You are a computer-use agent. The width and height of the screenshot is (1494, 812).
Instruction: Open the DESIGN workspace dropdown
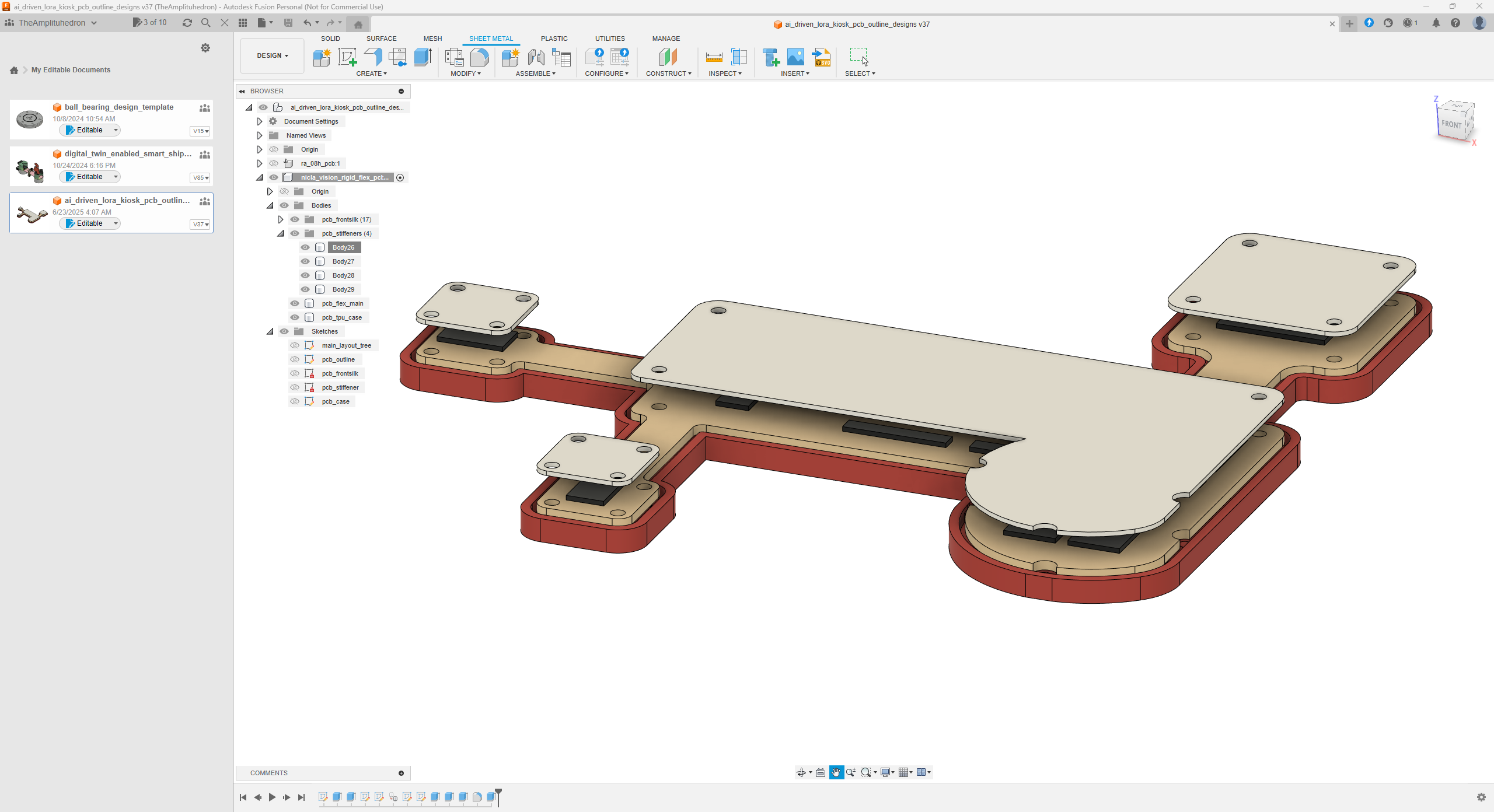(272, 55)
